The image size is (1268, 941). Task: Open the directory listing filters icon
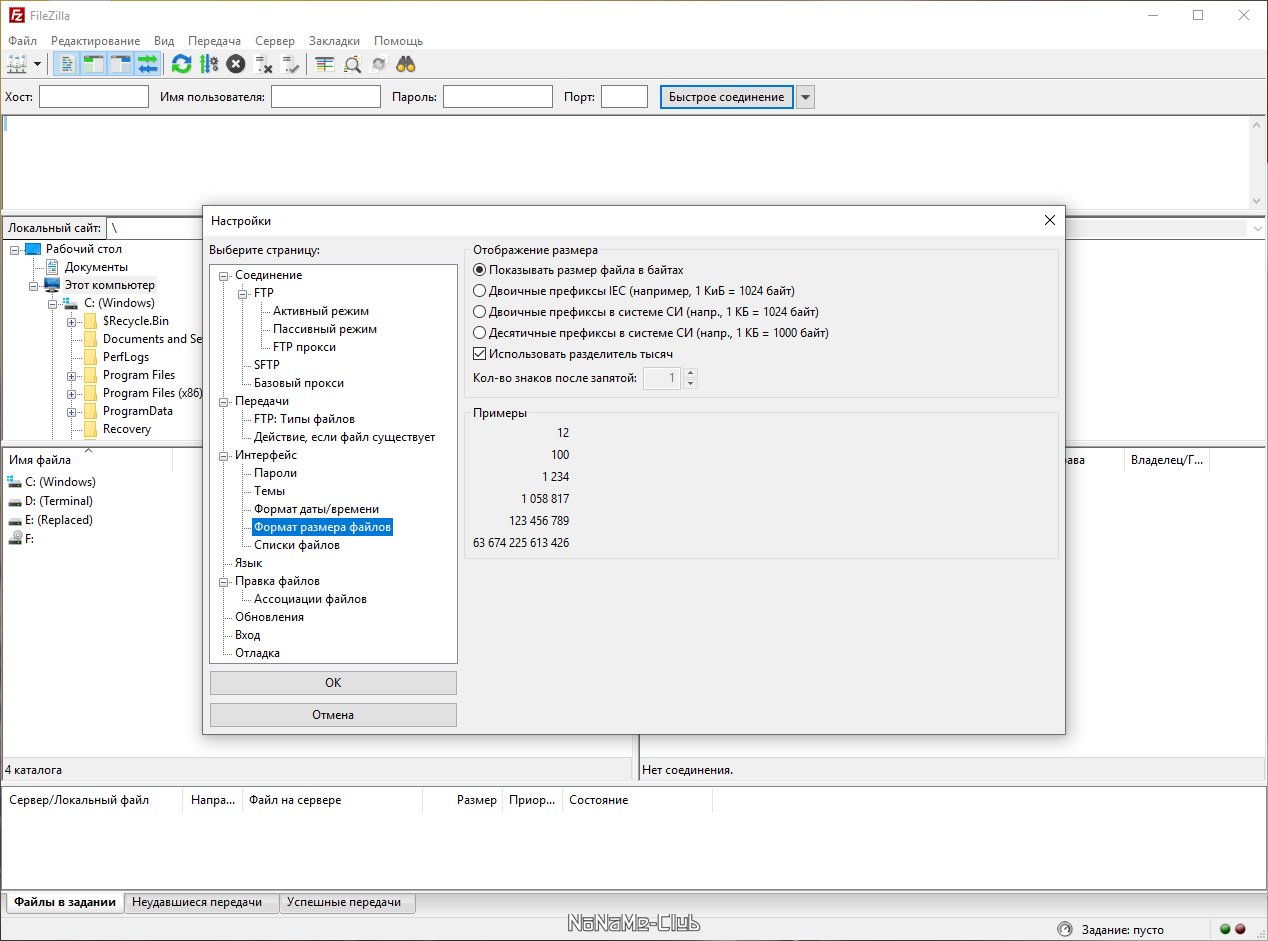(x=324, y=64)
